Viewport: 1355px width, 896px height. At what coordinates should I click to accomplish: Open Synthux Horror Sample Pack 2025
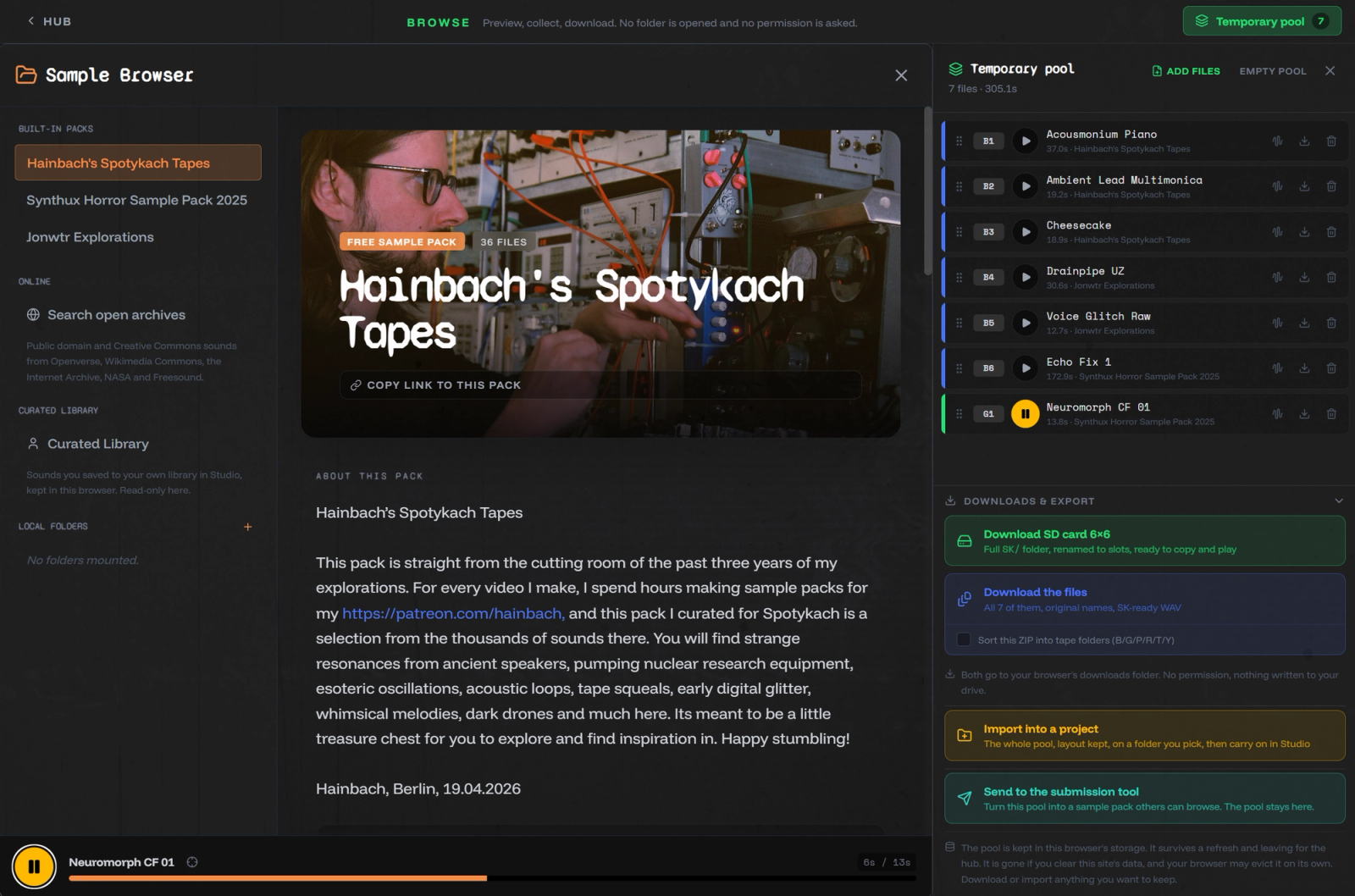tap(137, 200)
